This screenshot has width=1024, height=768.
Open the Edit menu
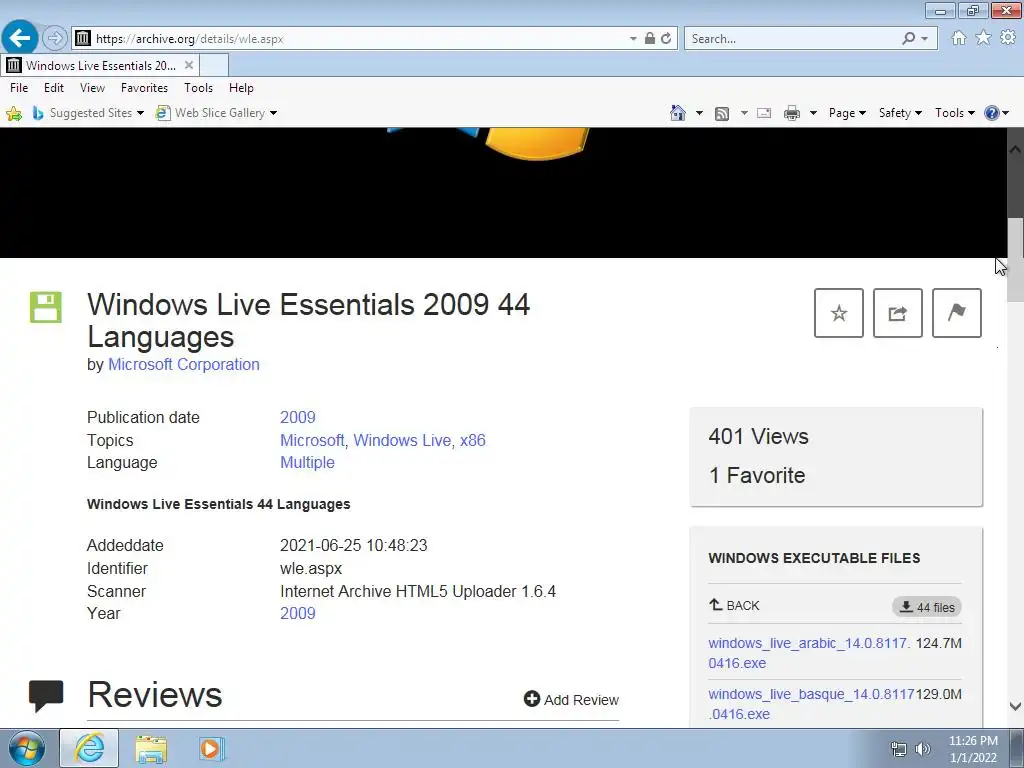(54, 88)
